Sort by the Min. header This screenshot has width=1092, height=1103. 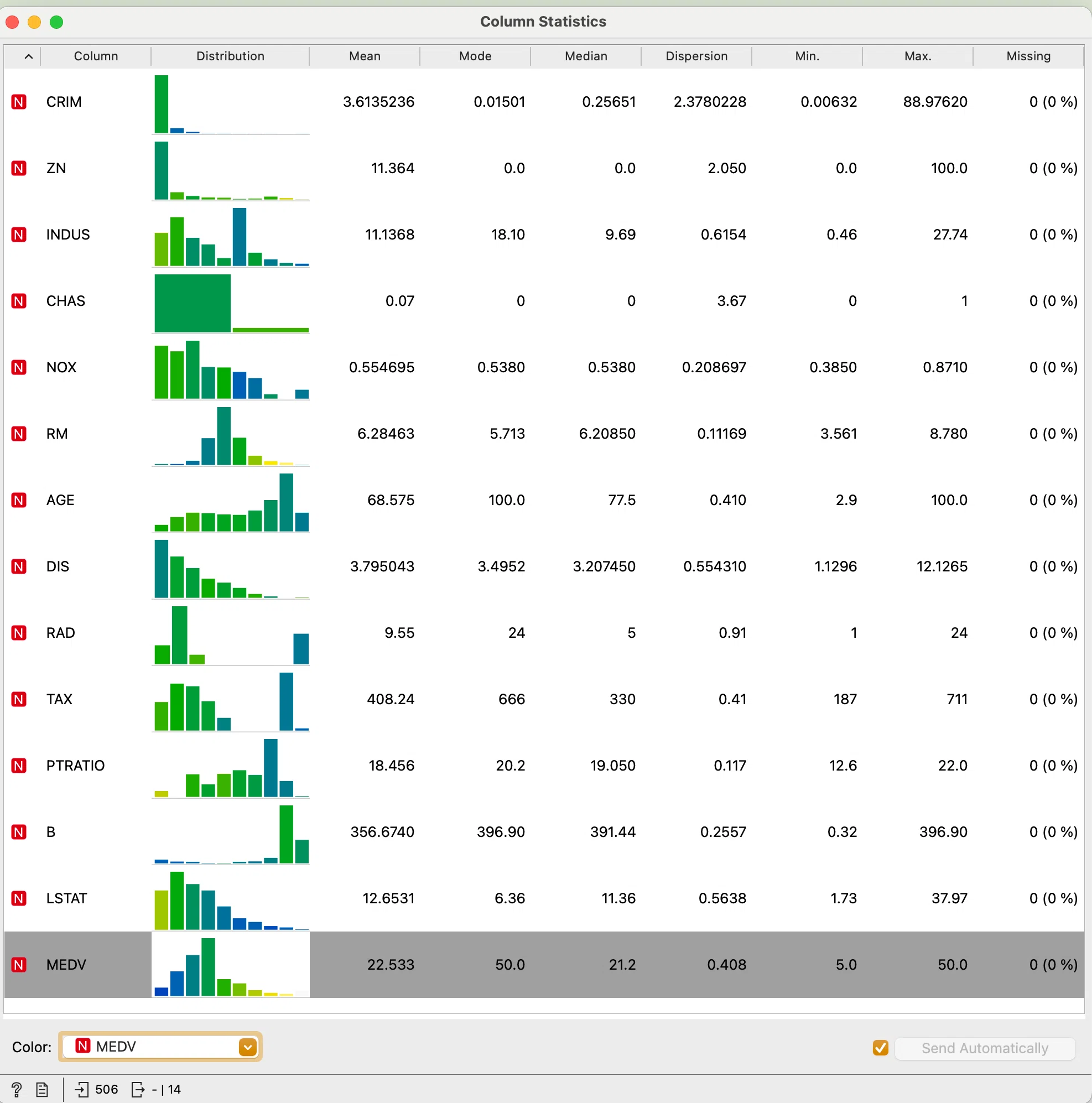coord(807,56)
